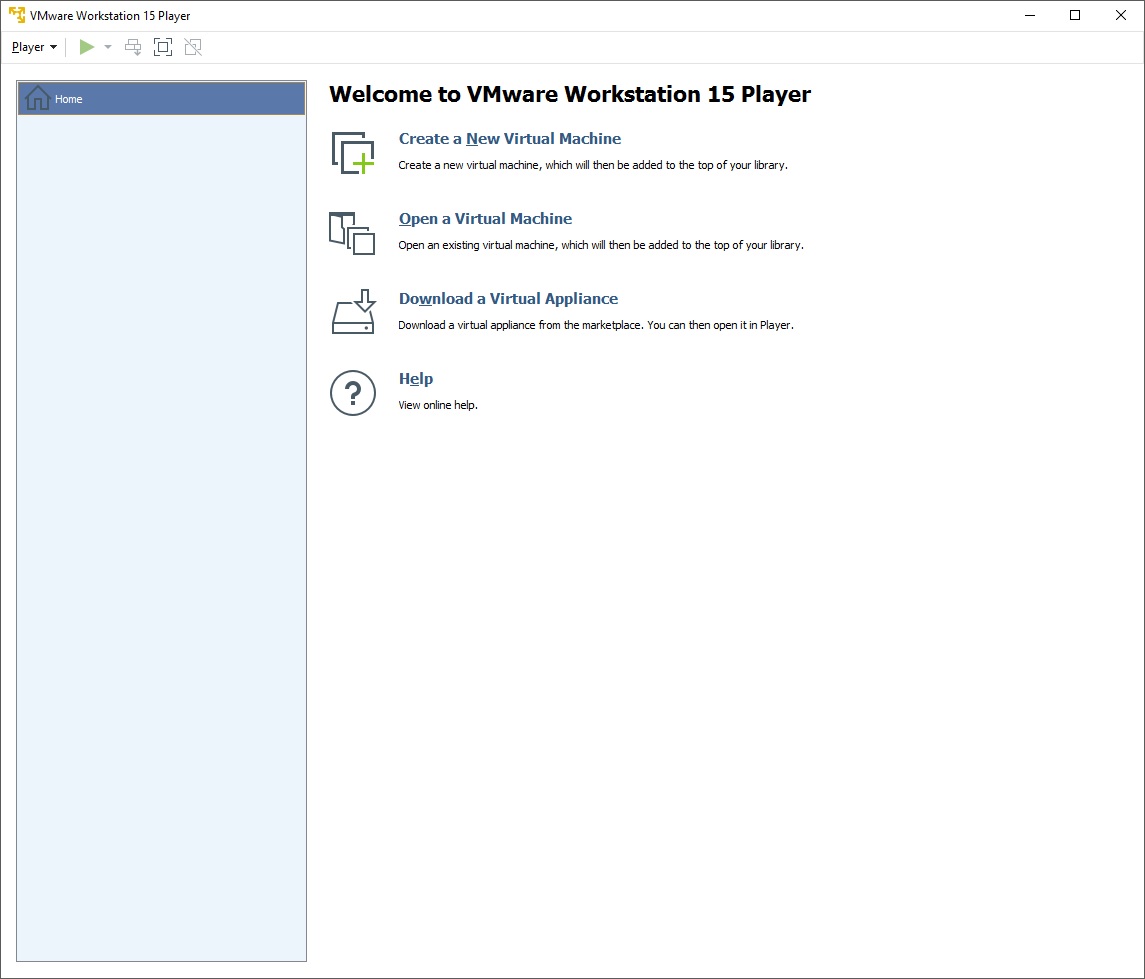
Task: Click the Send Ctrl+Alt+Del toolbar icon
Action: pyautogui.click(x=133, y=47)
